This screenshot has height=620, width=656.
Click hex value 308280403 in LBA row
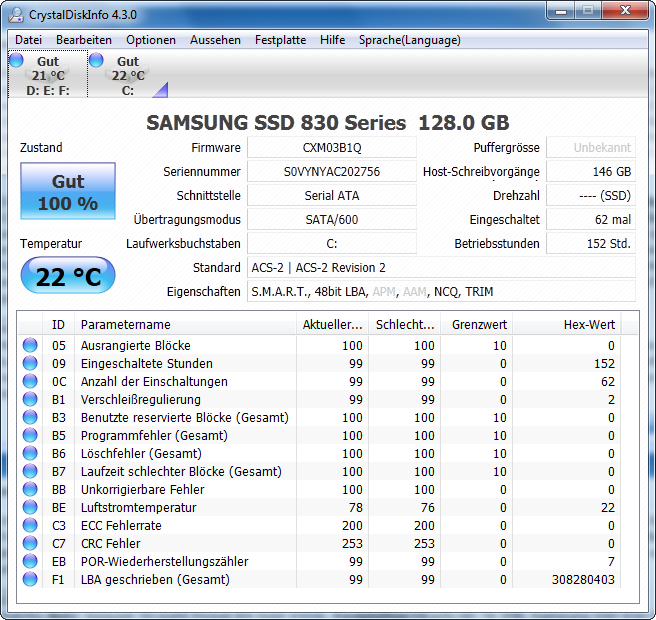583,579
